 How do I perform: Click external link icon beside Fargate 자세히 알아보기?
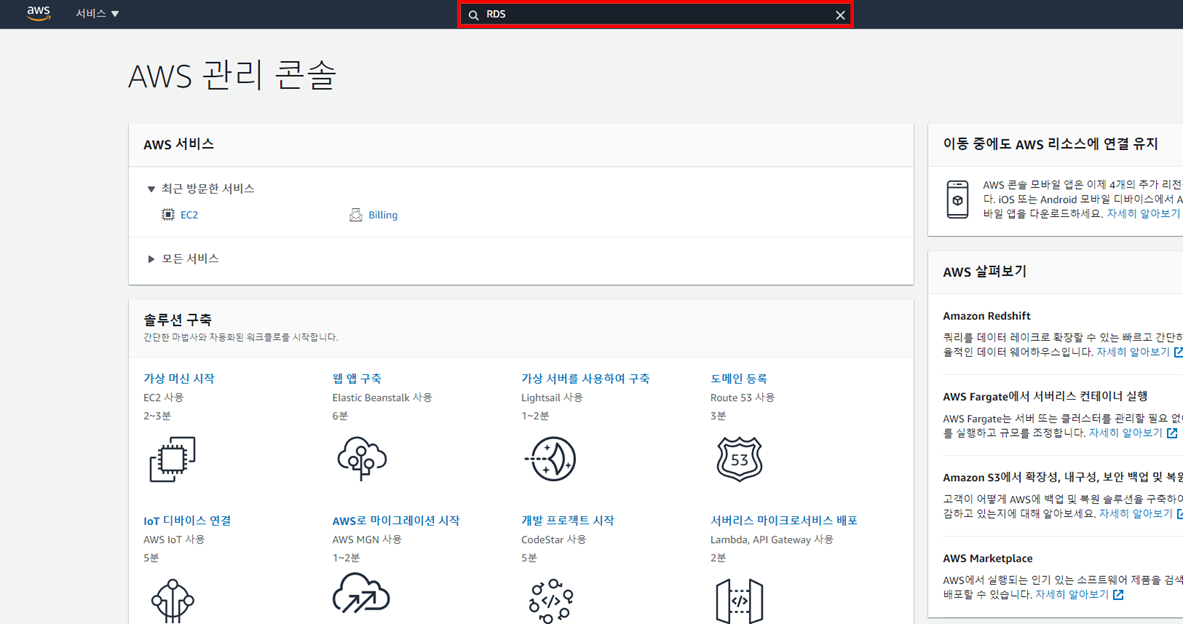[1172, 433]
